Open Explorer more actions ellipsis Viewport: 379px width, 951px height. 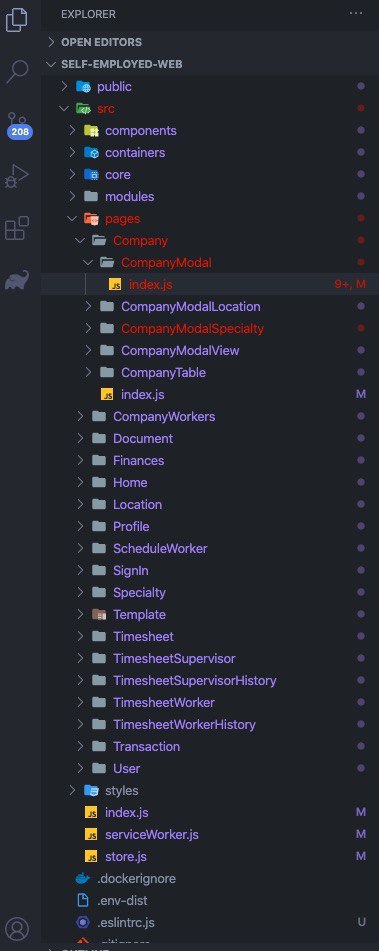point(355,13)
